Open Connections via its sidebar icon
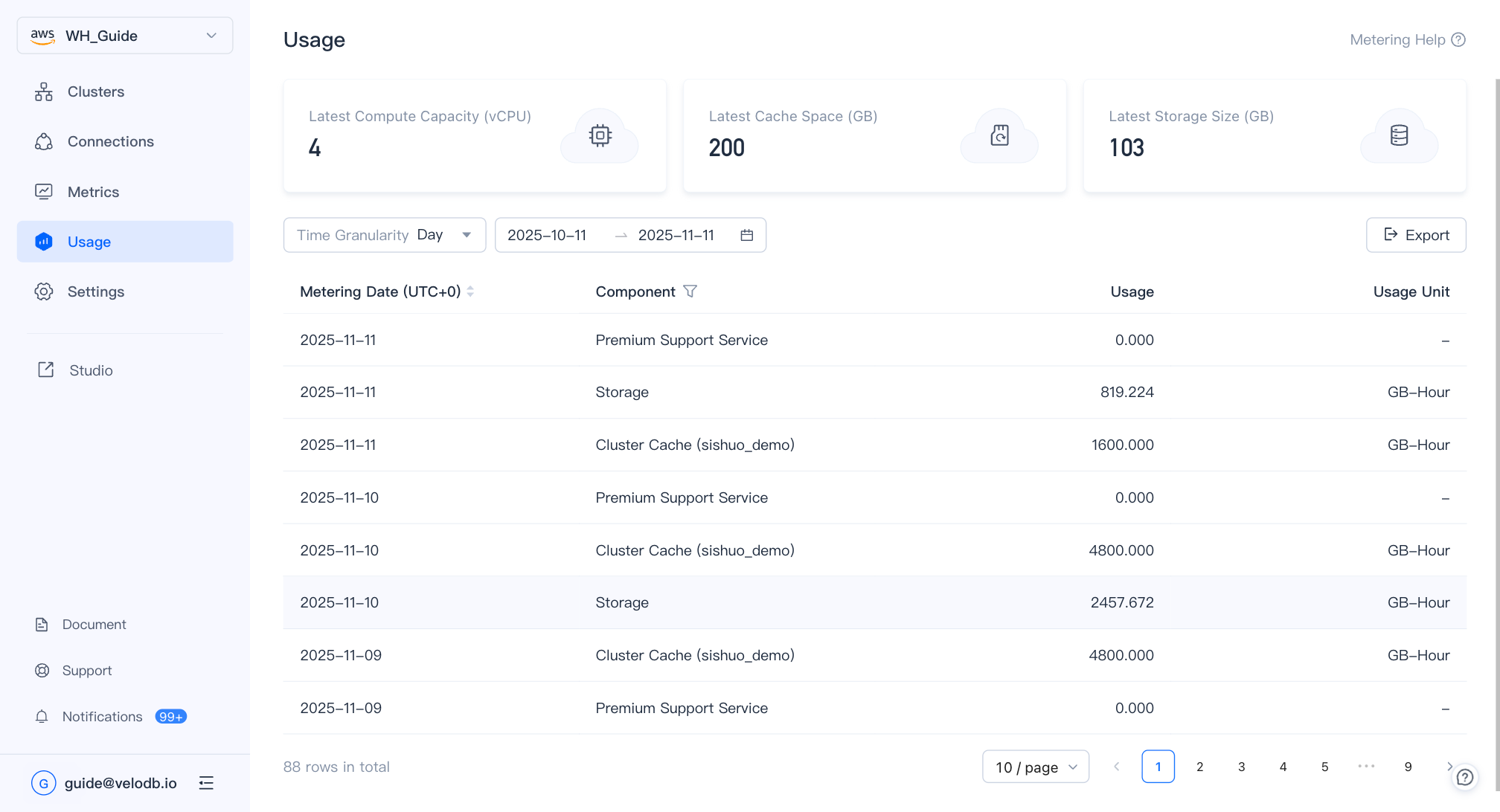 click(44, 141)
